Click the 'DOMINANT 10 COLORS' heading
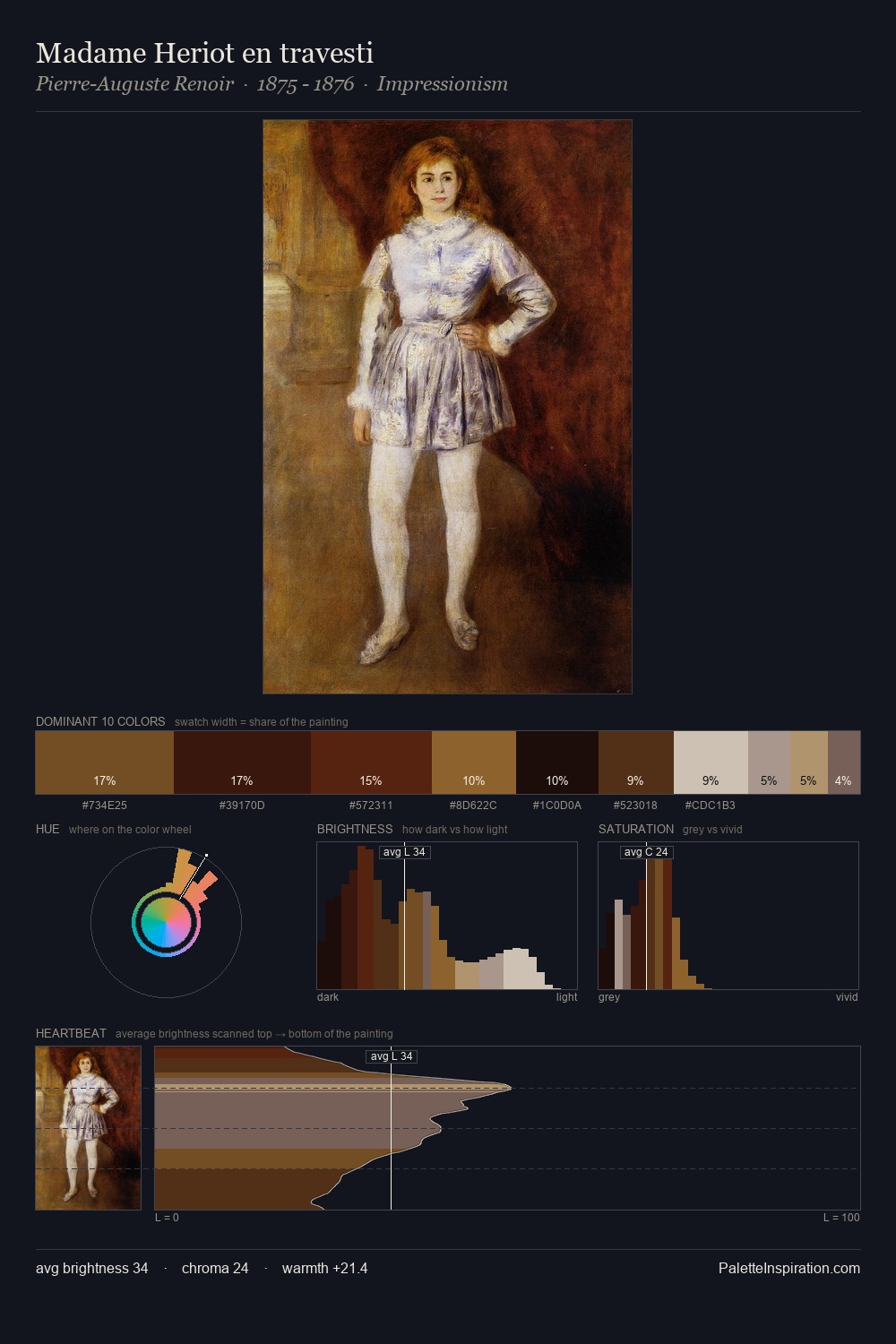 click(100, 721)
